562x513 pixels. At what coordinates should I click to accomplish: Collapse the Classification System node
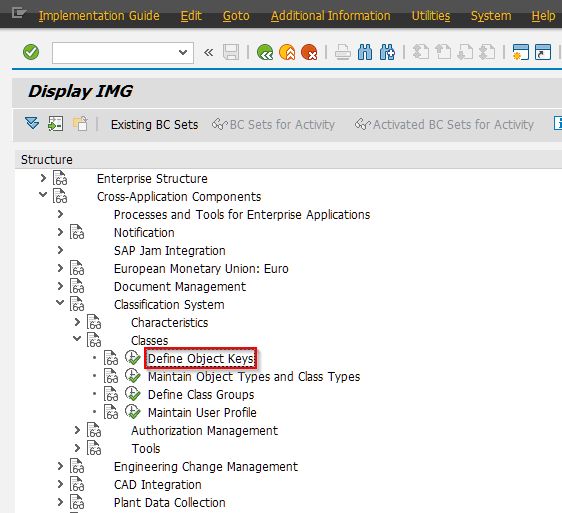click(x=60, y=303)
